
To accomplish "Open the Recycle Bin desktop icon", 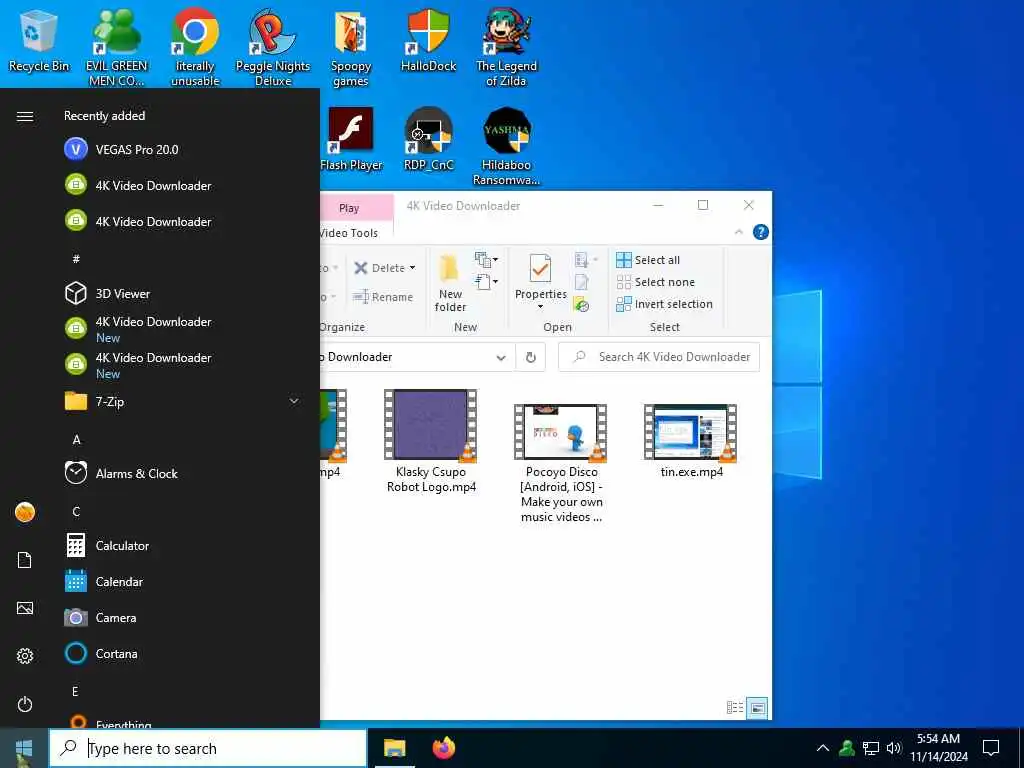I will tap(39, 40).
